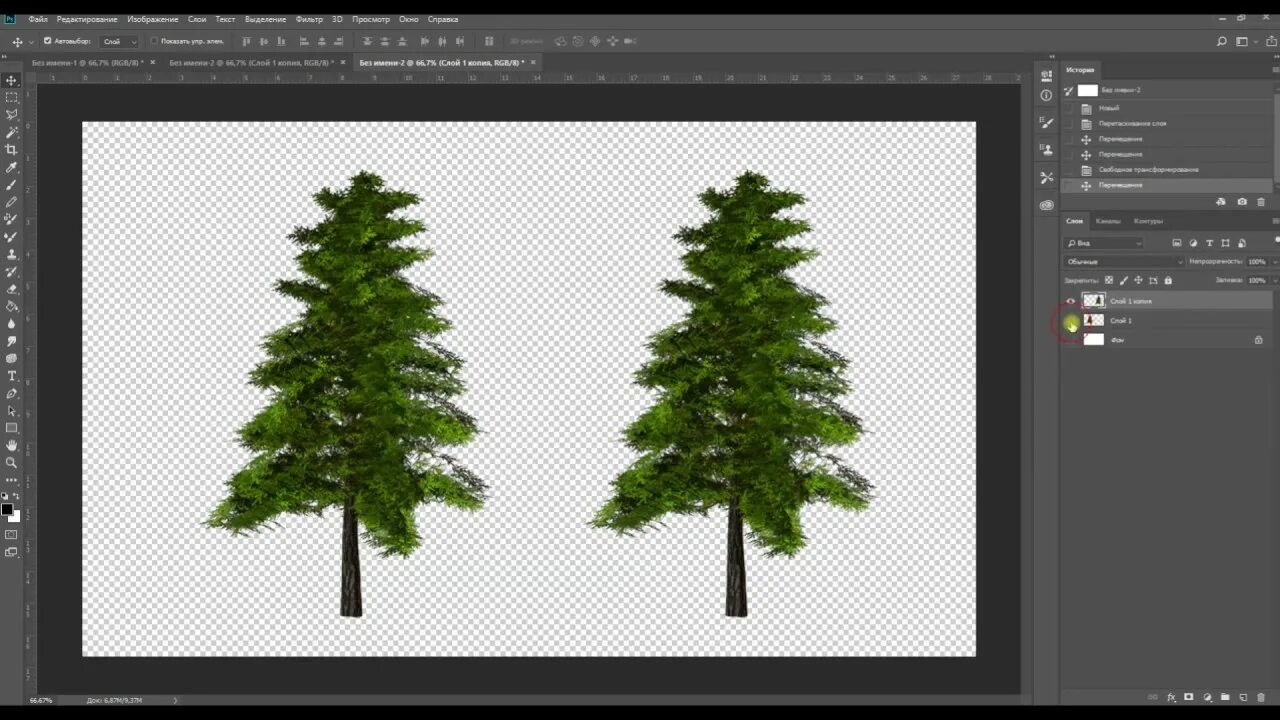Open the Слой auto-select dropdown

point(120,42)
